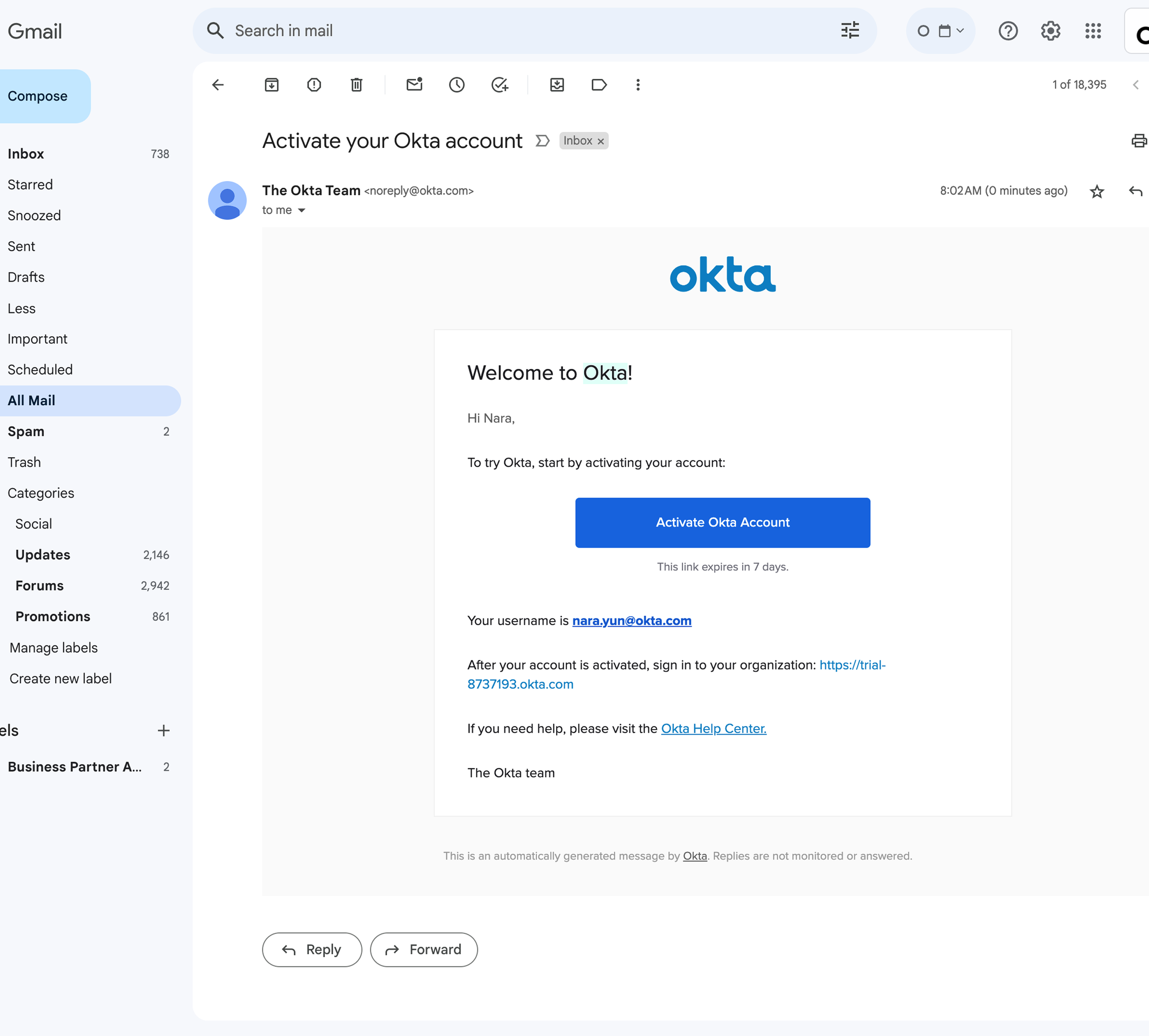Image resolution: width=1149 pixels, height=1036 pixels.
Task: Delete email with trash can icon
Action: [357, 85]
